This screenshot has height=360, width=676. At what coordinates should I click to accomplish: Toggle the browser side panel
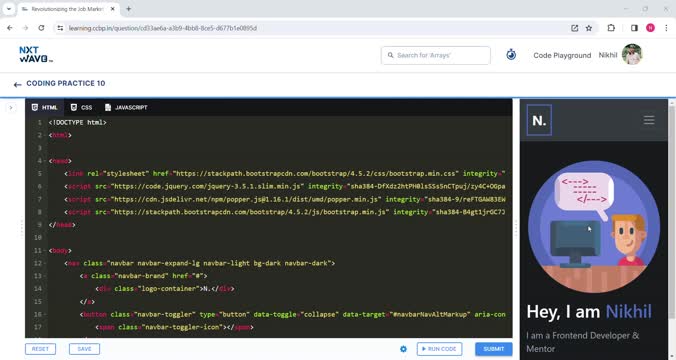634,28
